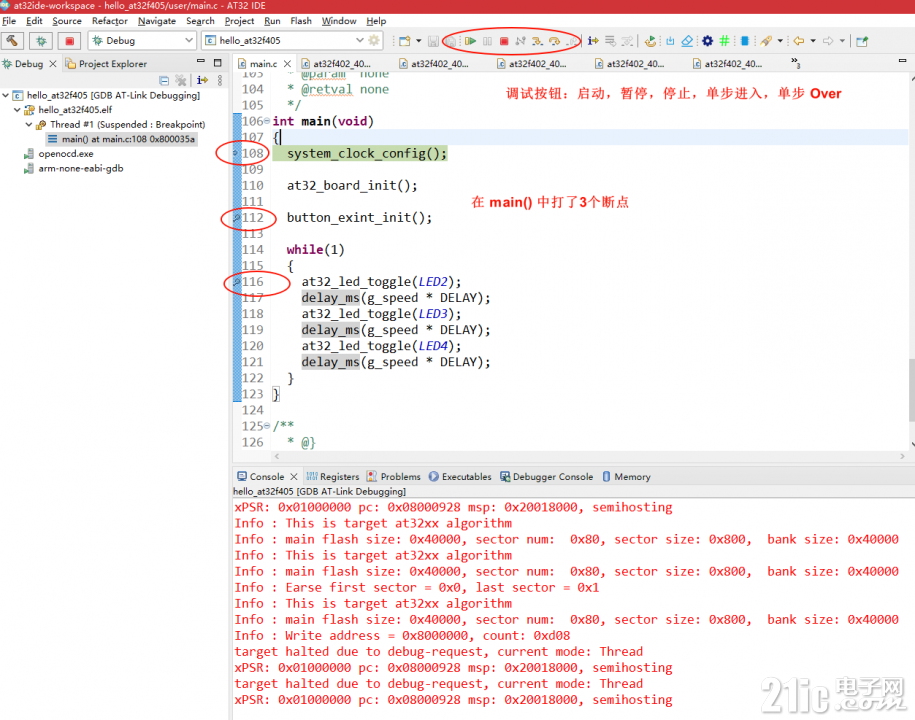This screenshot has width=915, height=720.
Task: Click the Build hammer icon
Action: (12, 41)
